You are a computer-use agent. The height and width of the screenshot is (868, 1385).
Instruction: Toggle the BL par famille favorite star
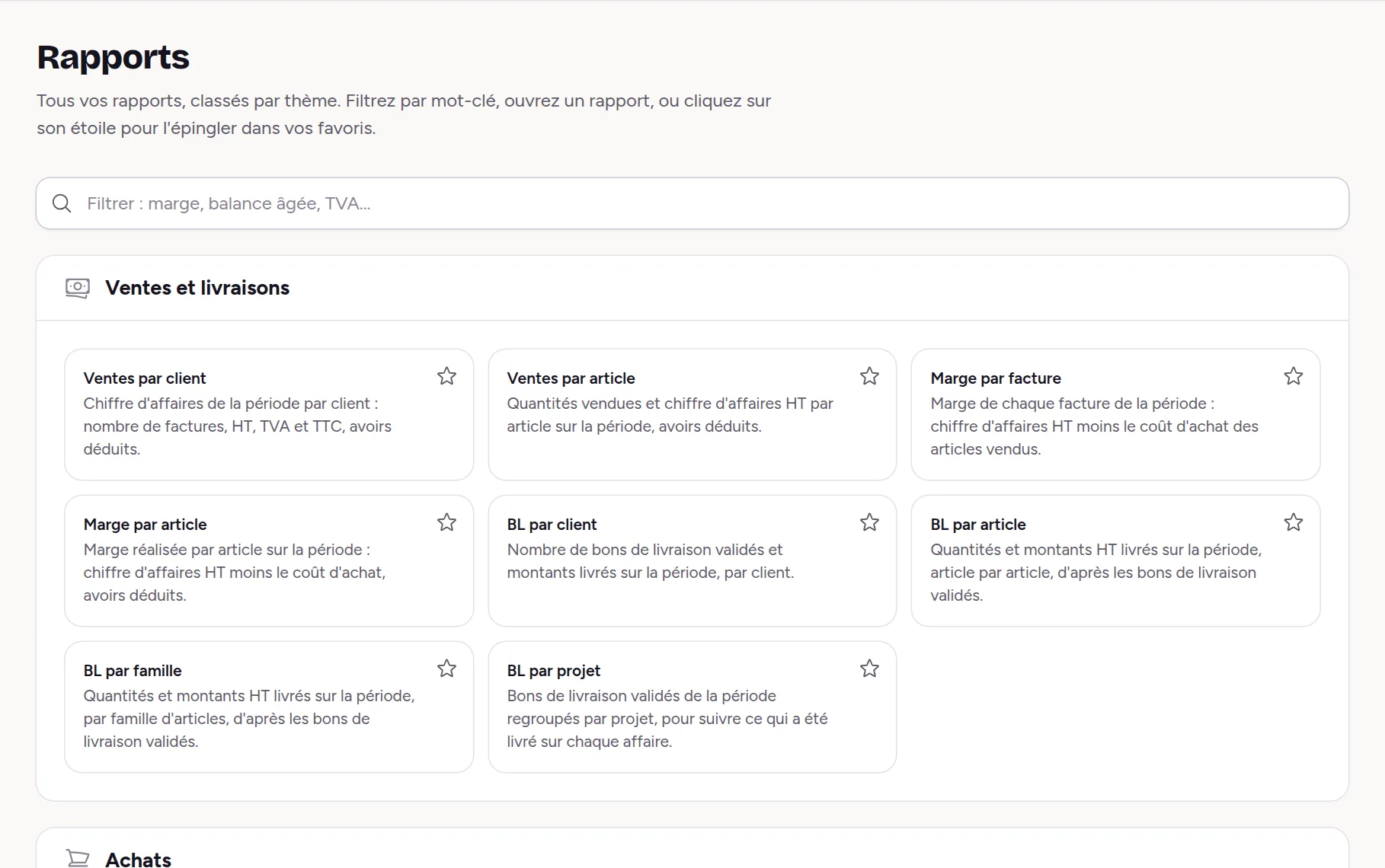tap(446, 669)
